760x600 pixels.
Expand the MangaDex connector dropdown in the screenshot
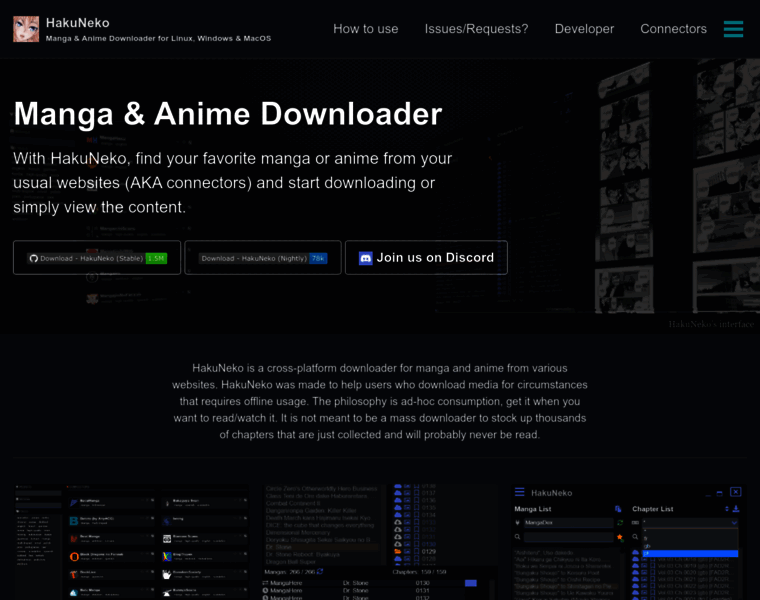point(565,523)
